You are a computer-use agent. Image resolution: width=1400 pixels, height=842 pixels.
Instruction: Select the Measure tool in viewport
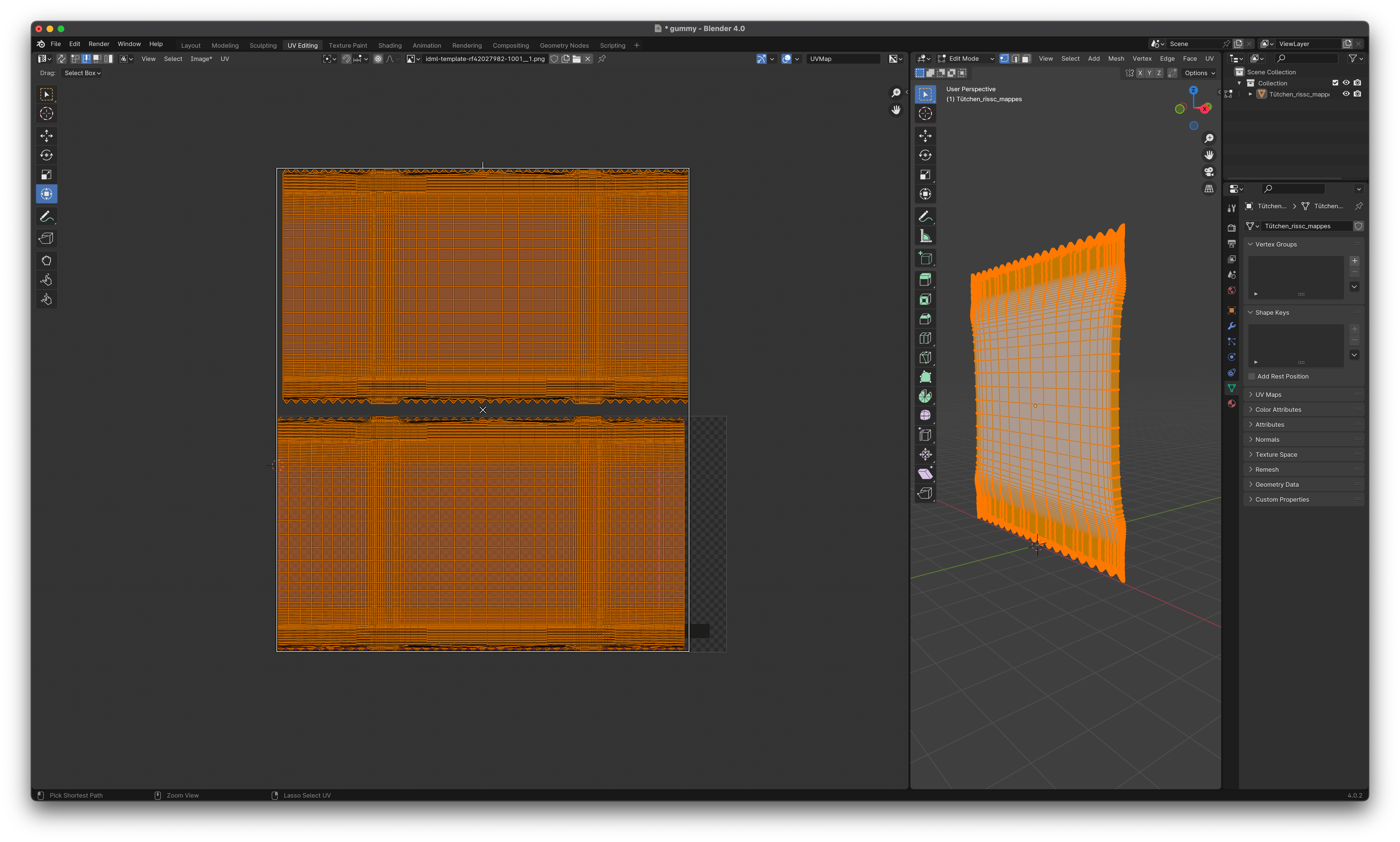pyautogui.click(x=925, y=236)
